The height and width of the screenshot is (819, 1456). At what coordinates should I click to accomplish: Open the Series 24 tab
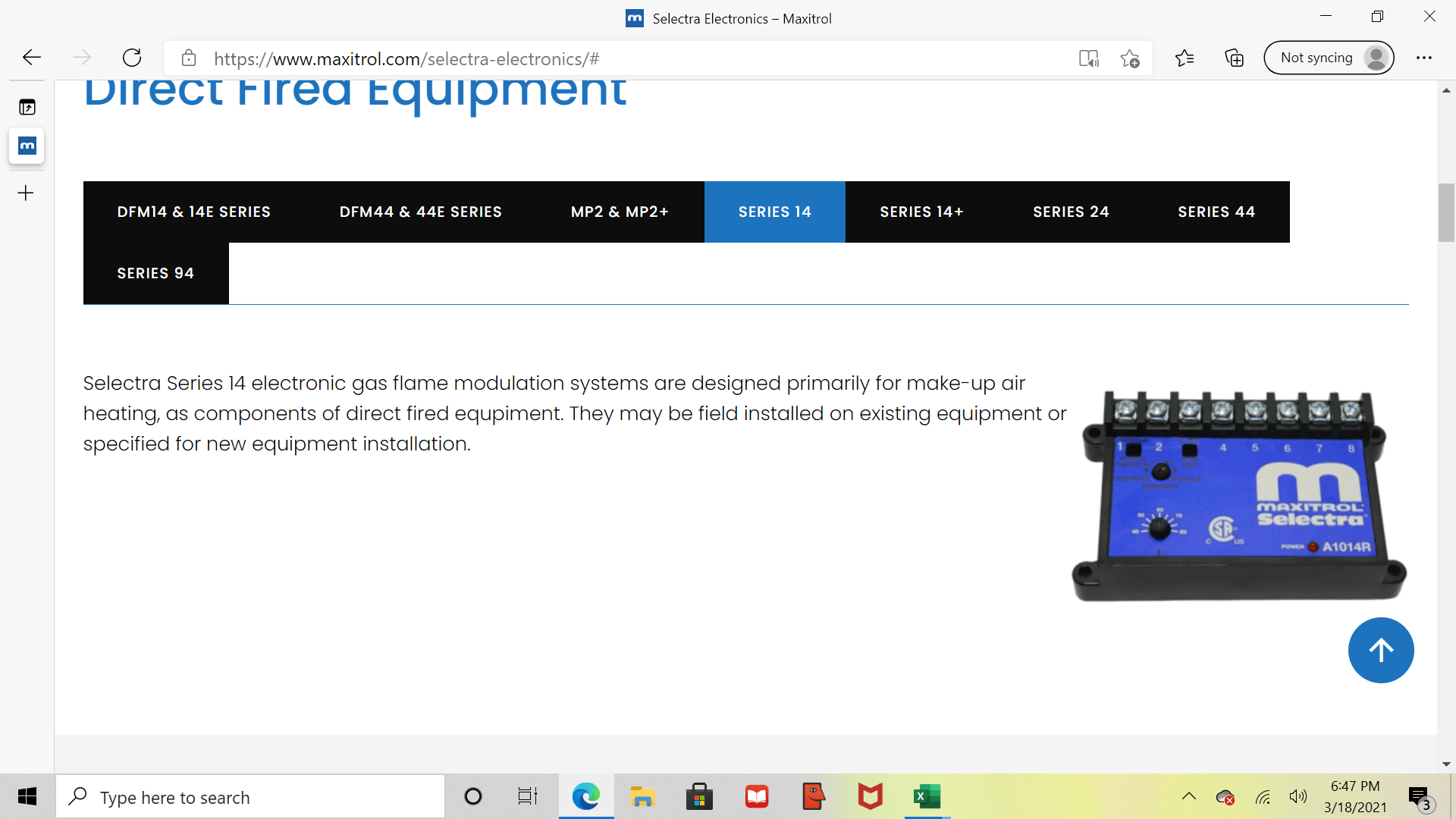tap(1072, 212)
